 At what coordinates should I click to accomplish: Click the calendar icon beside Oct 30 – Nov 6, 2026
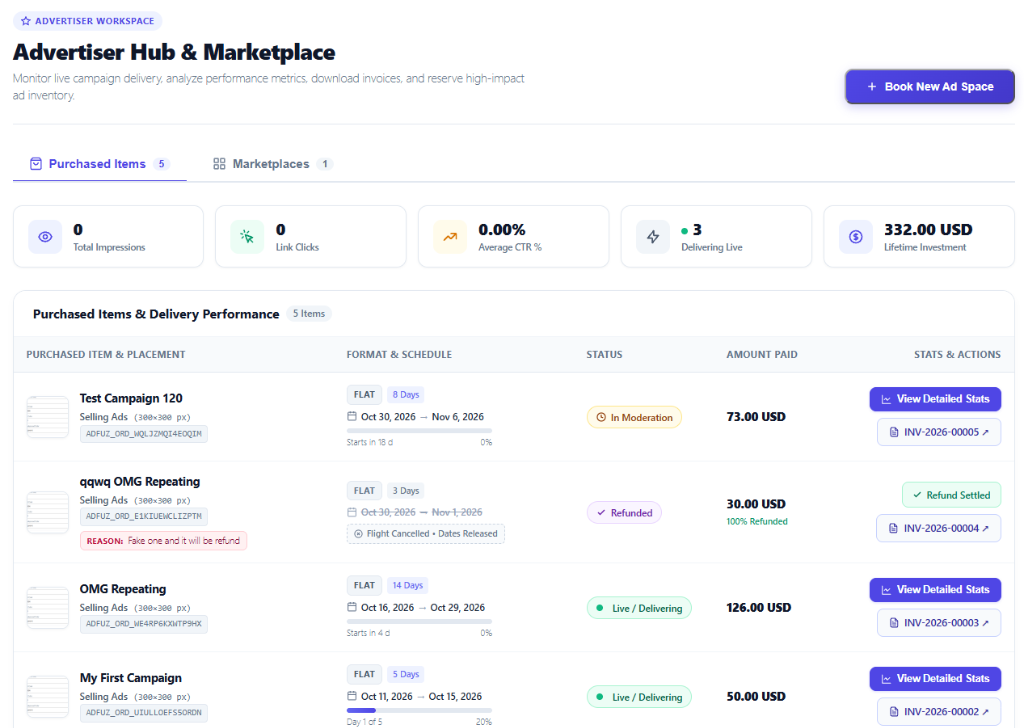pyautogui.click(x=351, y=416)
